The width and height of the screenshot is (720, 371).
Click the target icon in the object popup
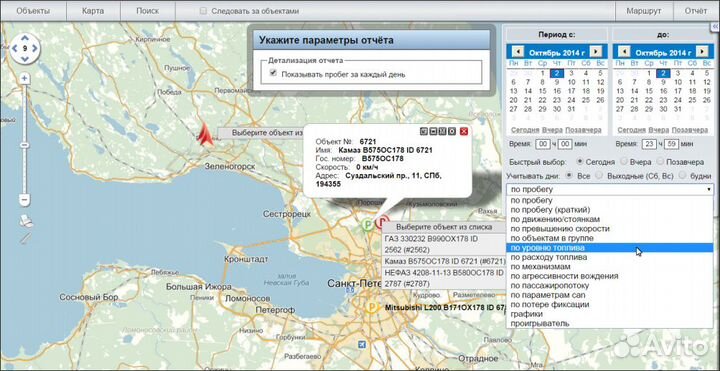(x=452, y=132)
